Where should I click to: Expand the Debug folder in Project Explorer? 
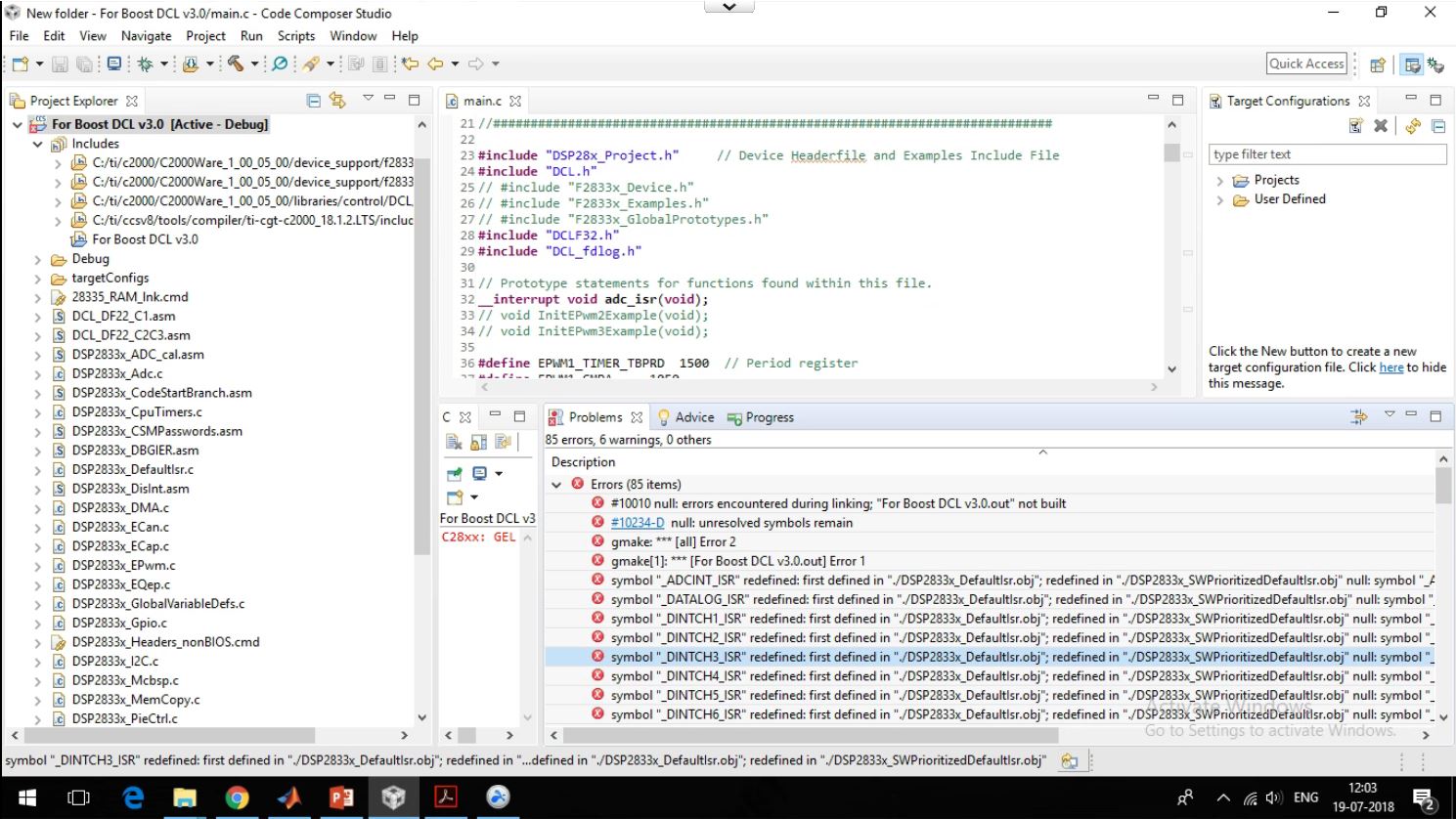point(38,259)
